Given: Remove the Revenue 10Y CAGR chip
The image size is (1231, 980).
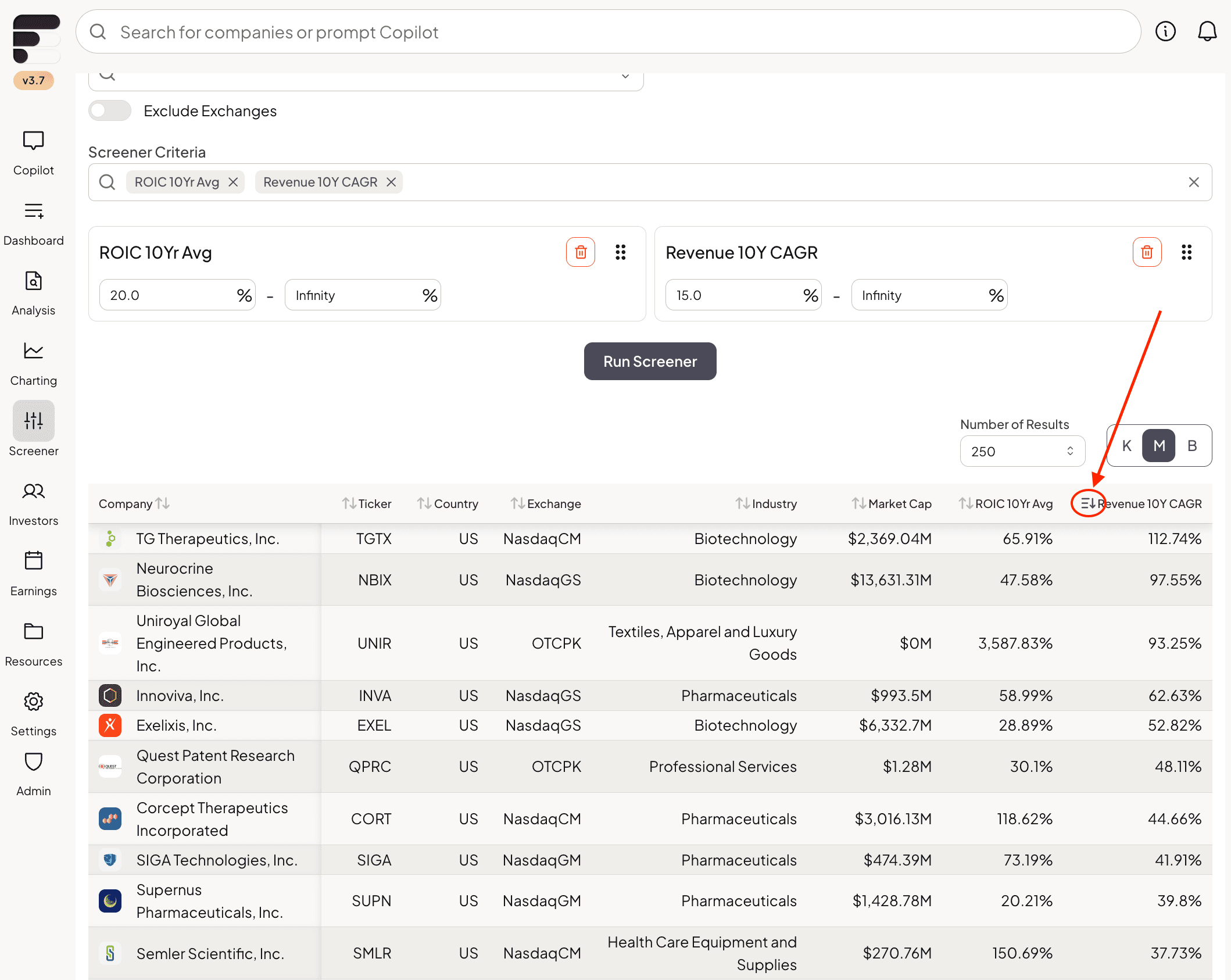Looking at the screenshot, I should pos(391,182).
